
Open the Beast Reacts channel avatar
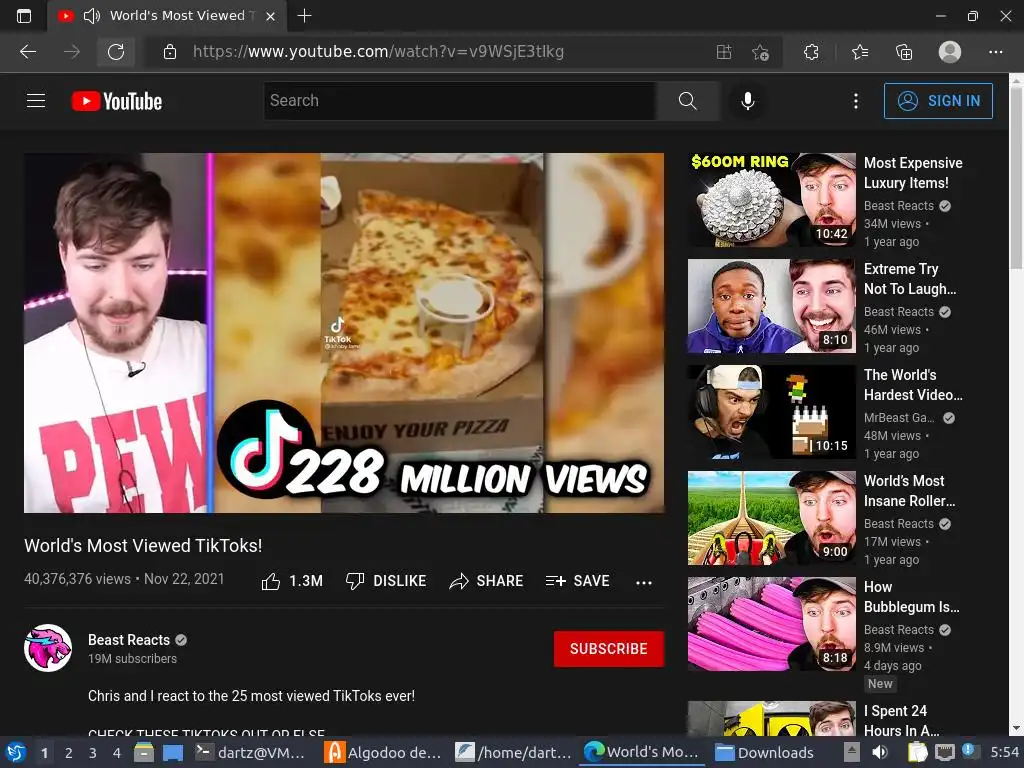click(x=48, y=648)
